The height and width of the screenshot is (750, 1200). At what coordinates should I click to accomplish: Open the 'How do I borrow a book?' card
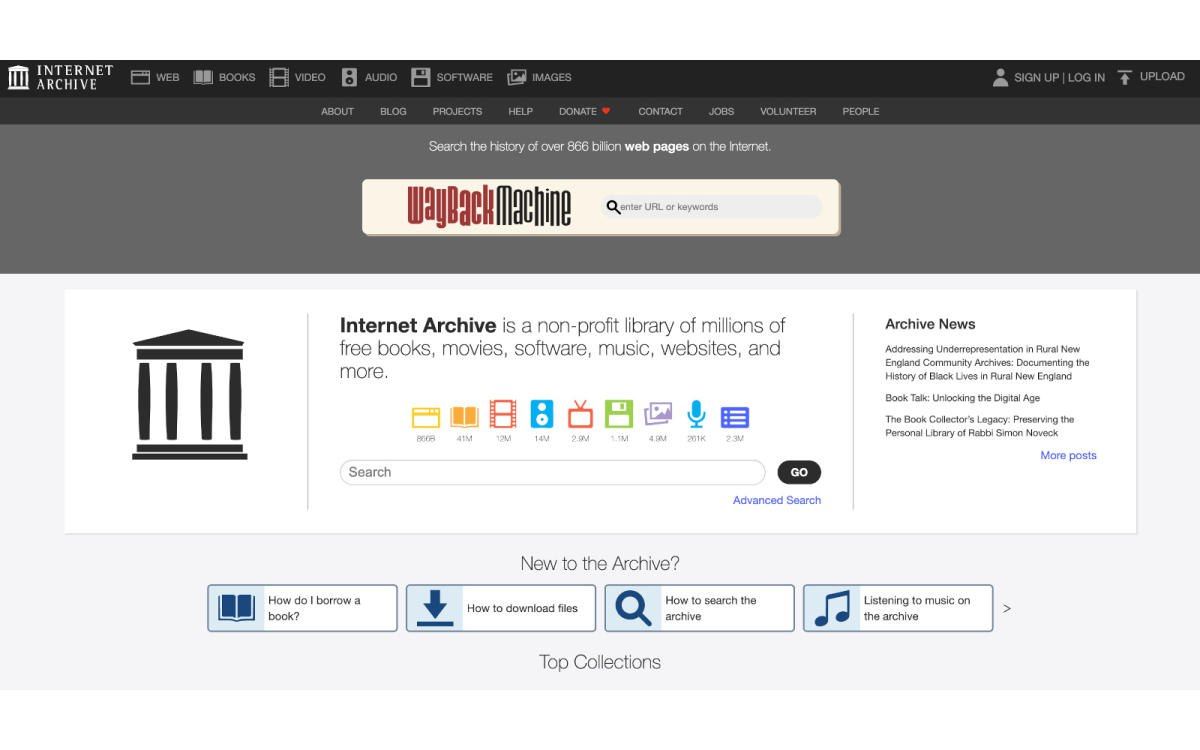click(300, 607)
